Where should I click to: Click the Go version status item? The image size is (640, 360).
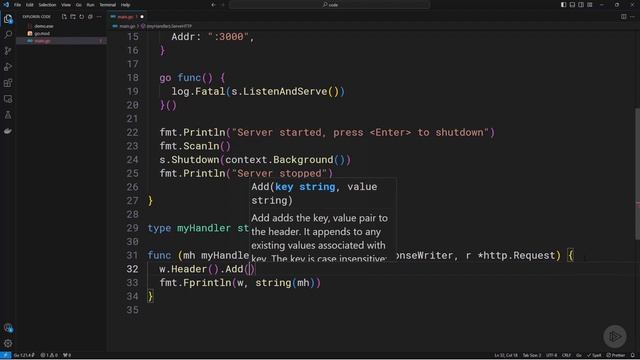pos(24,356)
